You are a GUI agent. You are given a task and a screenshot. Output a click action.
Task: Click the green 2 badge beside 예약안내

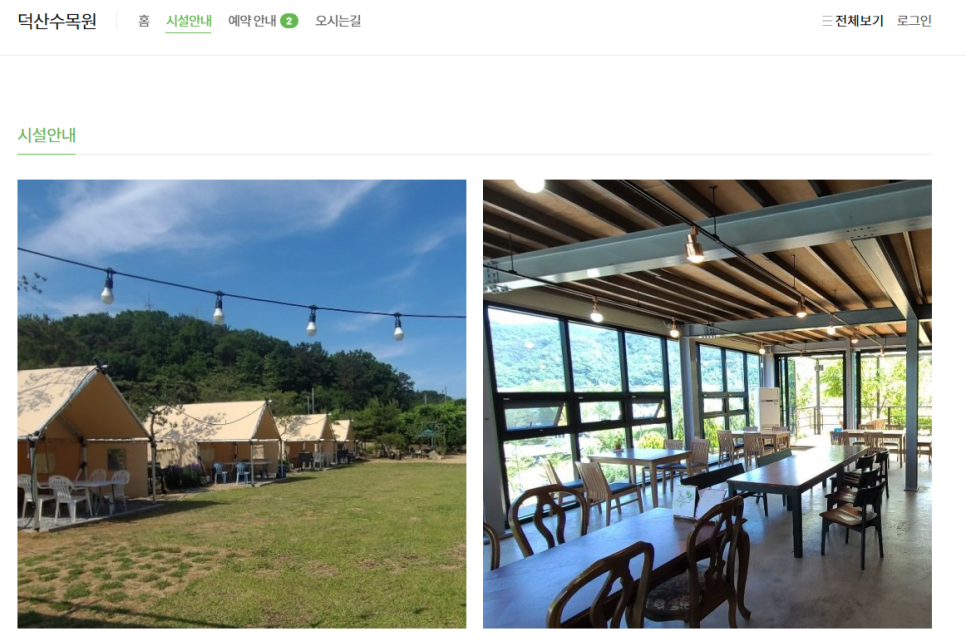(289, 21)
